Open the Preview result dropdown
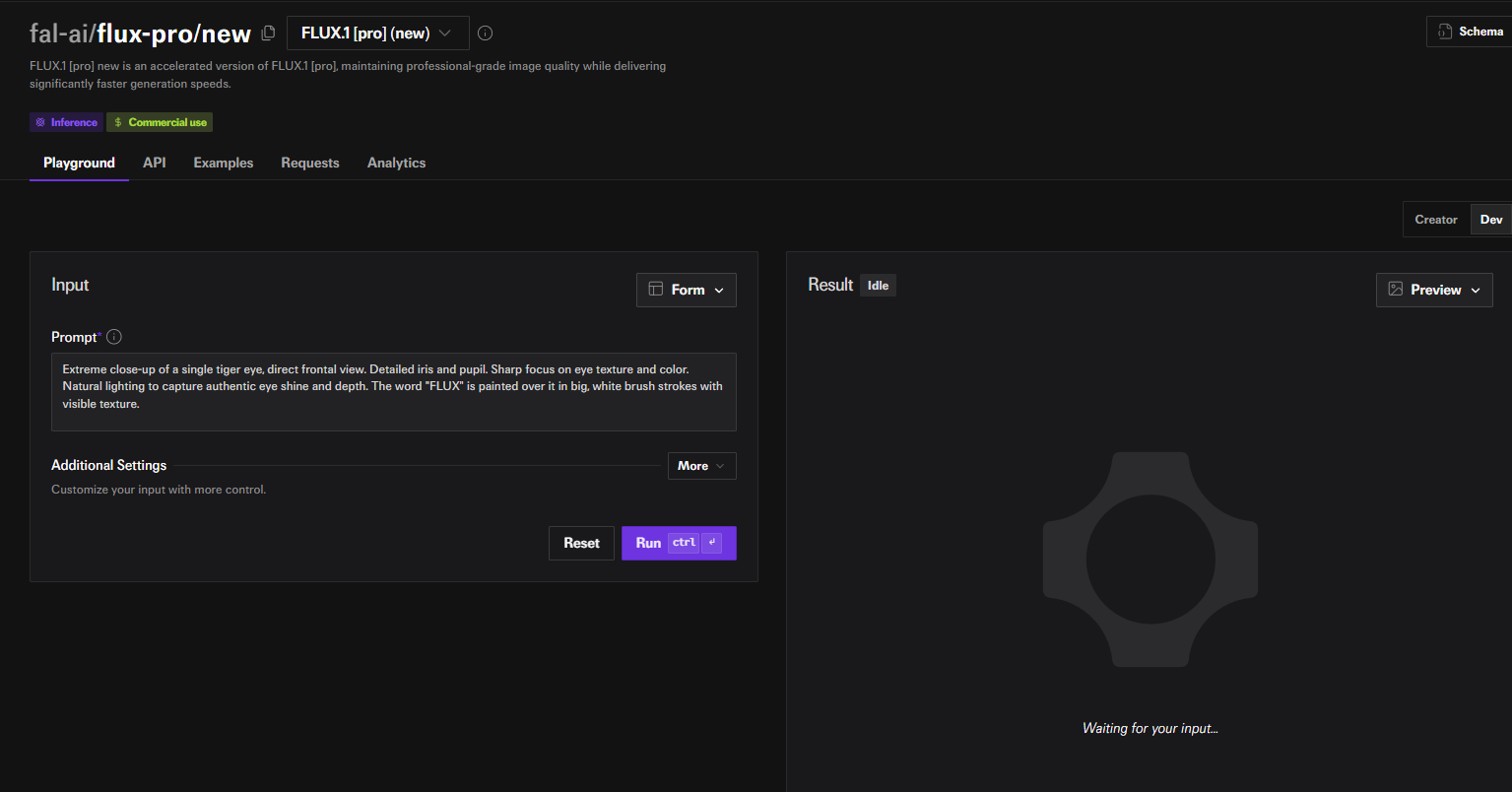Viewport: 1512px width, 792px height. tap(1434, 290)
